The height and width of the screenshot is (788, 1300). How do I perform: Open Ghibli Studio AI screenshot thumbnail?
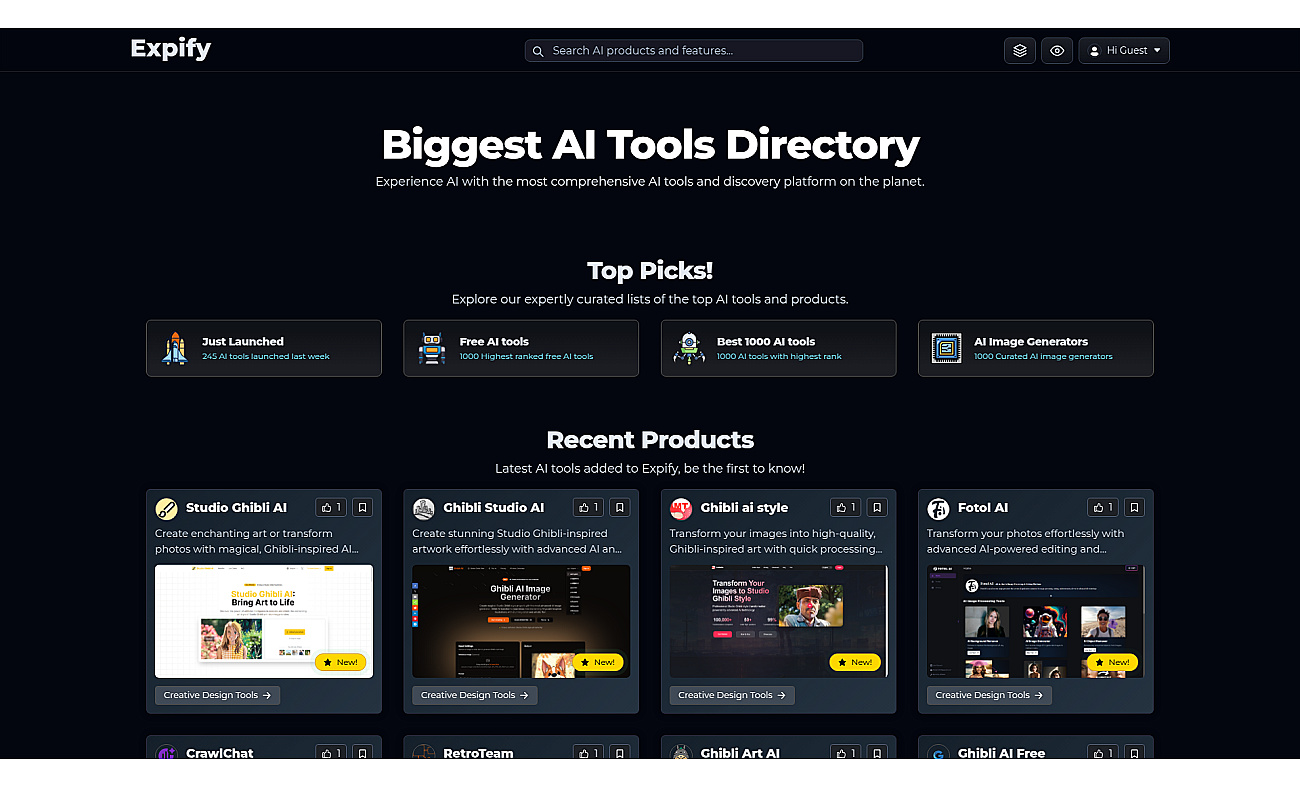tap(521, 621)
